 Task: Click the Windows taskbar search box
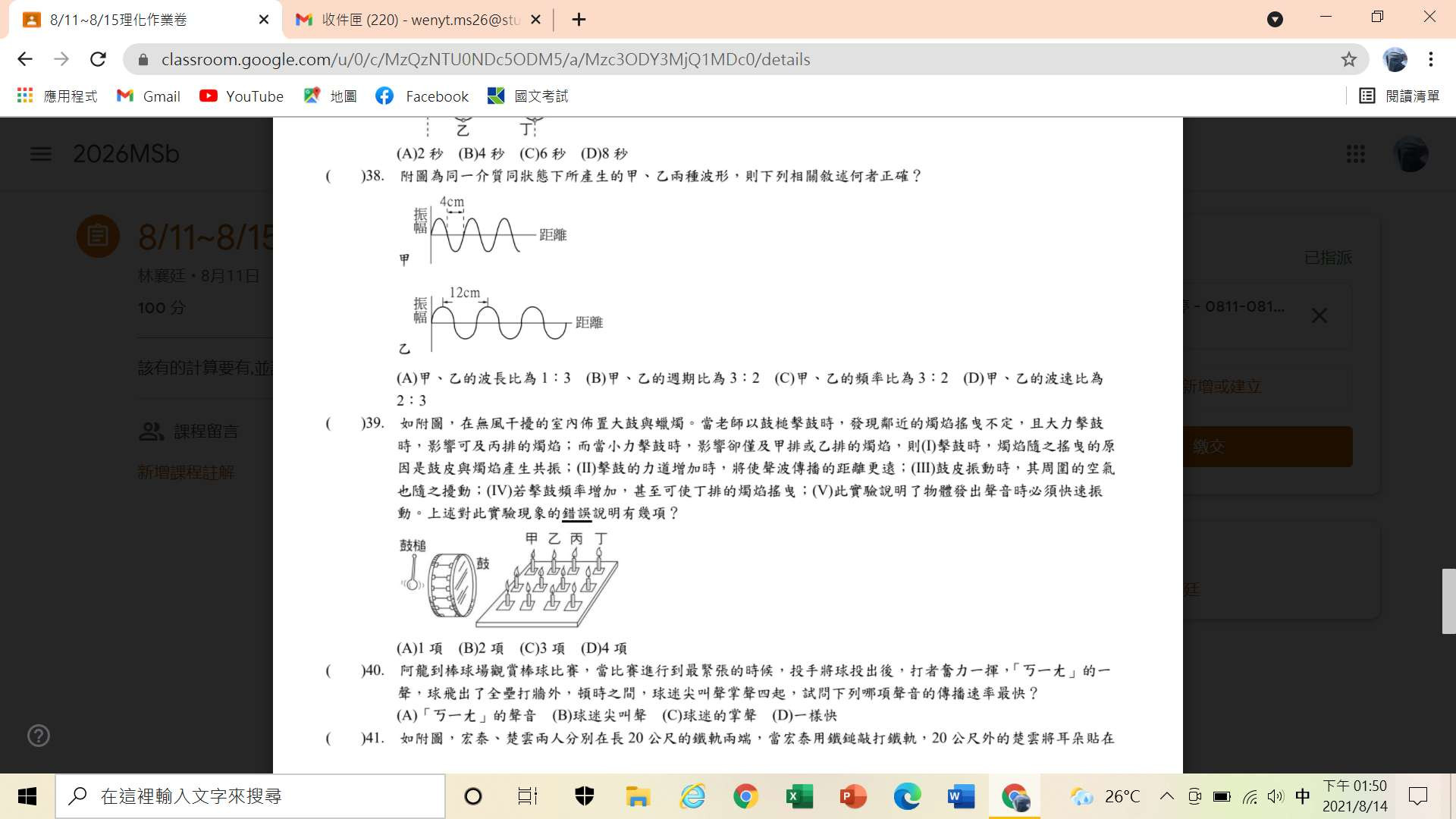pos(250,796)
